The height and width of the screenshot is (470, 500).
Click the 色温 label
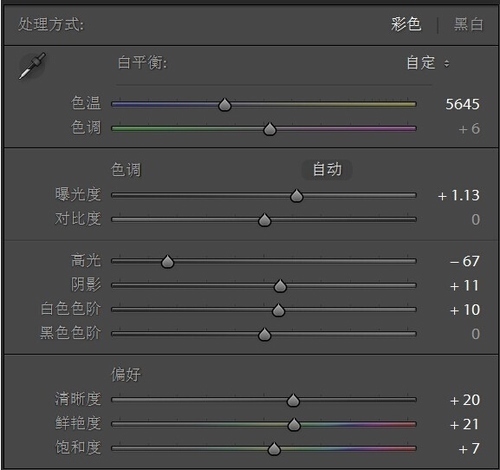[x=86, y=103]
